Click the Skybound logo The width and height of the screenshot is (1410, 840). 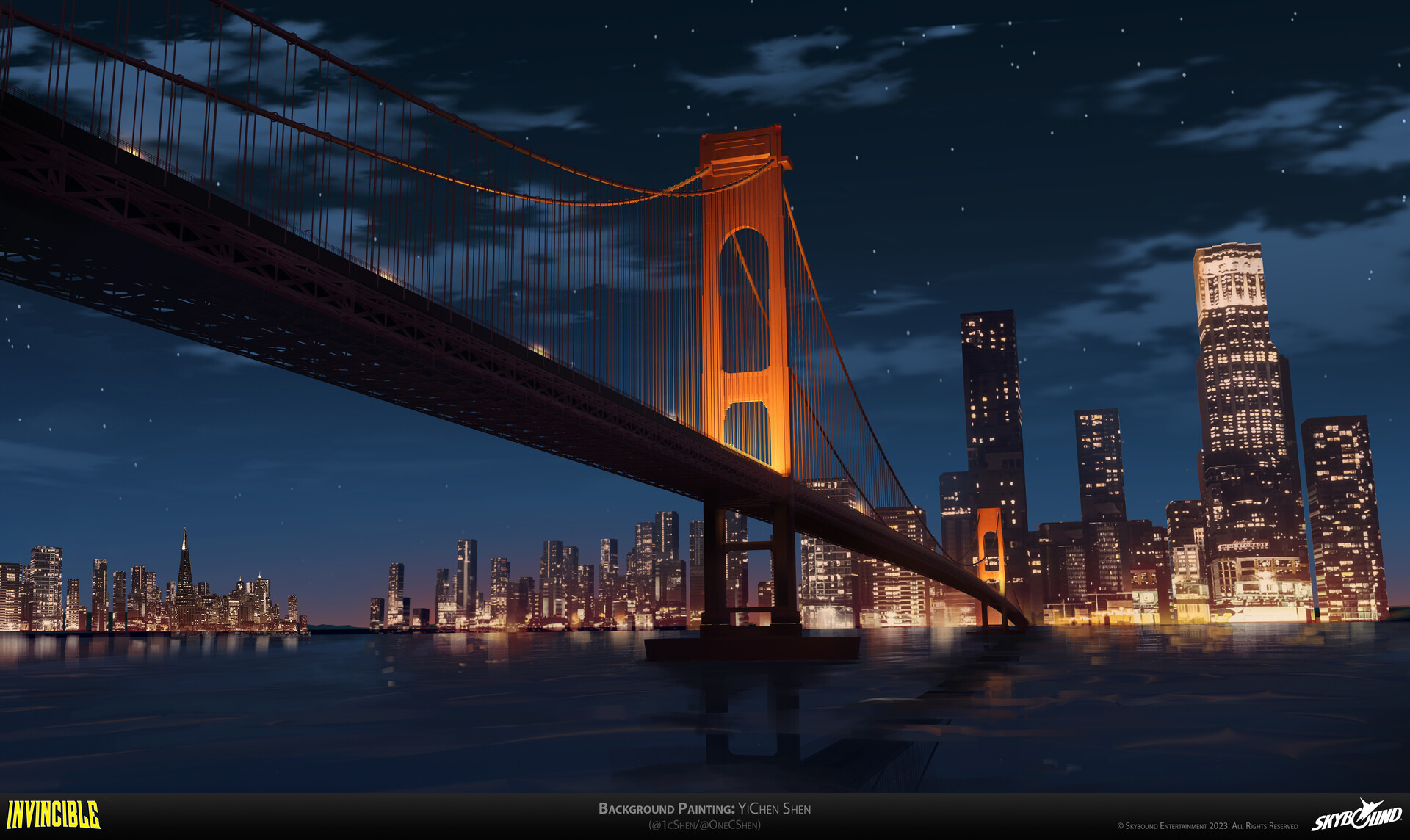click(1358, 815)
